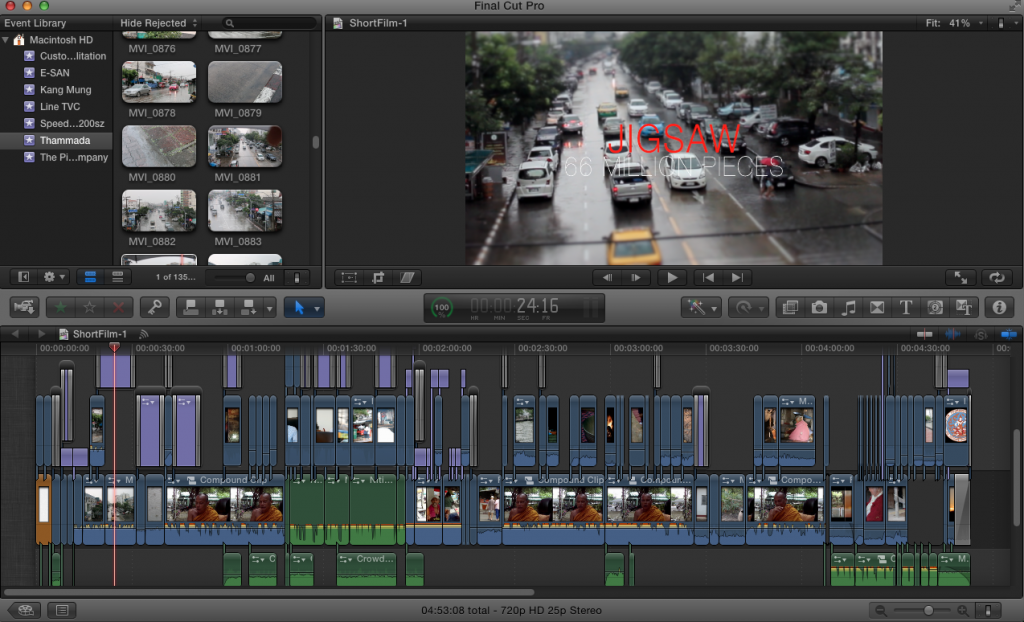Adjust the timeline zoom slider
The width and height of the screenshot is (1024, 622).
[929, 610]
